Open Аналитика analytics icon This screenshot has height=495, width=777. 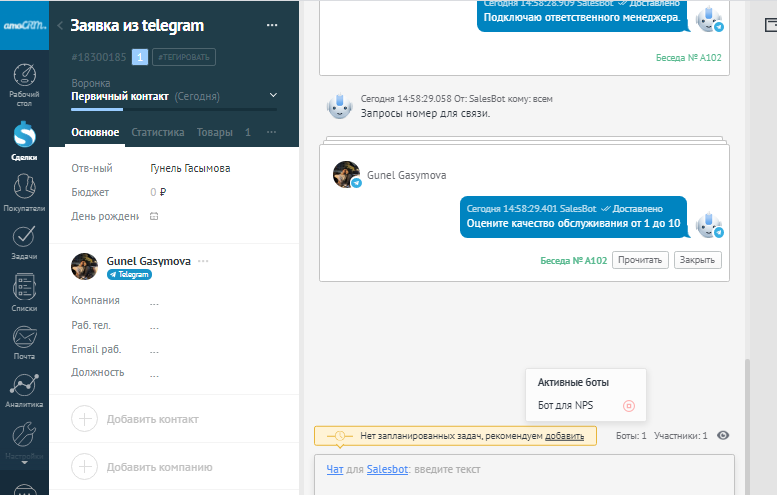coord(24,390)
